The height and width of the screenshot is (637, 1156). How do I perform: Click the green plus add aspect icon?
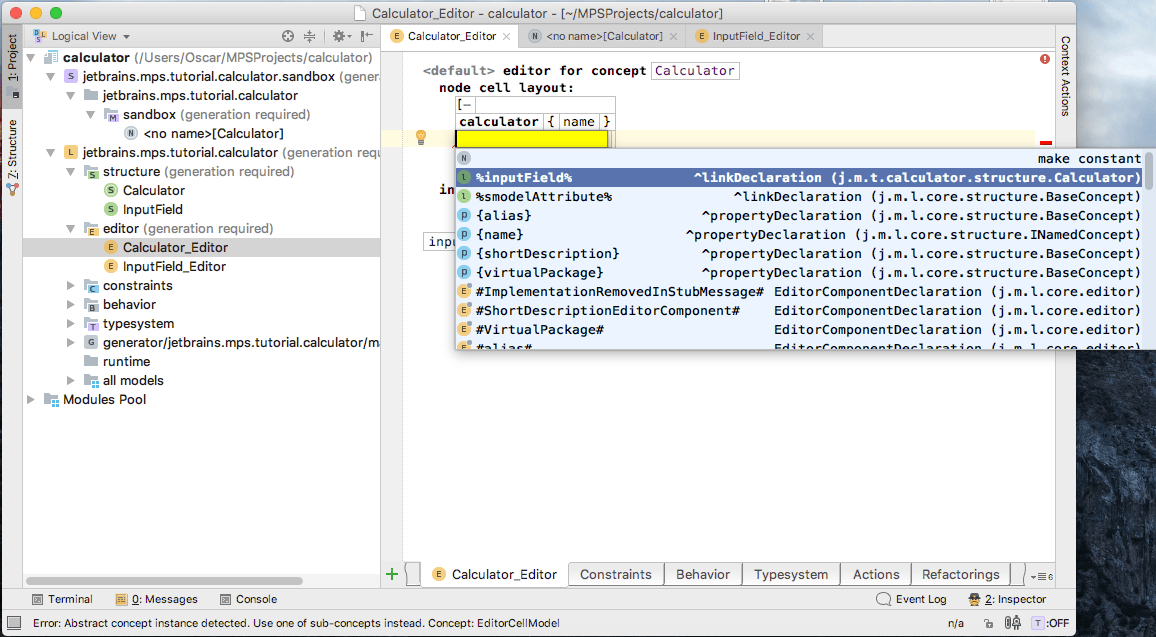[x=392, y=574]
